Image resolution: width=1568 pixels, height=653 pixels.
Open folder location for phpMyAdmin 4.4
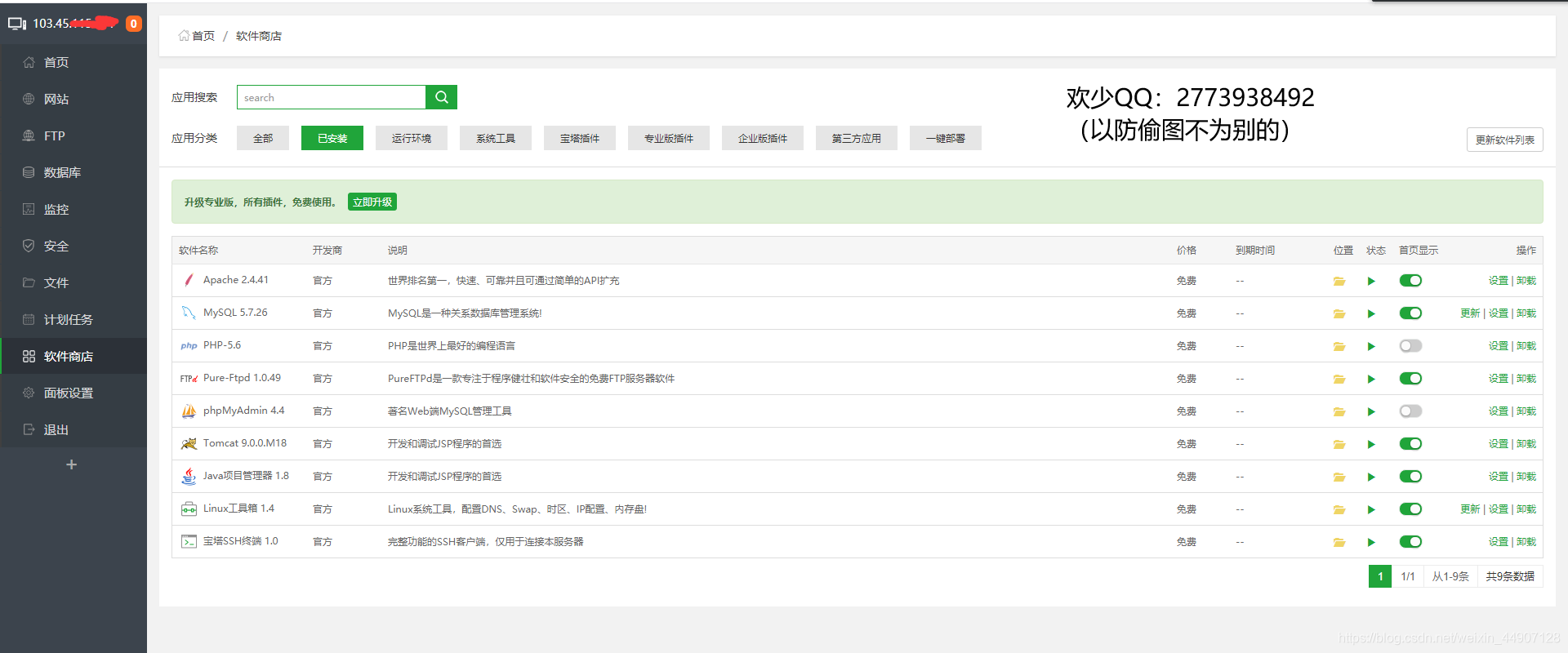click(x=1339, y=411)
